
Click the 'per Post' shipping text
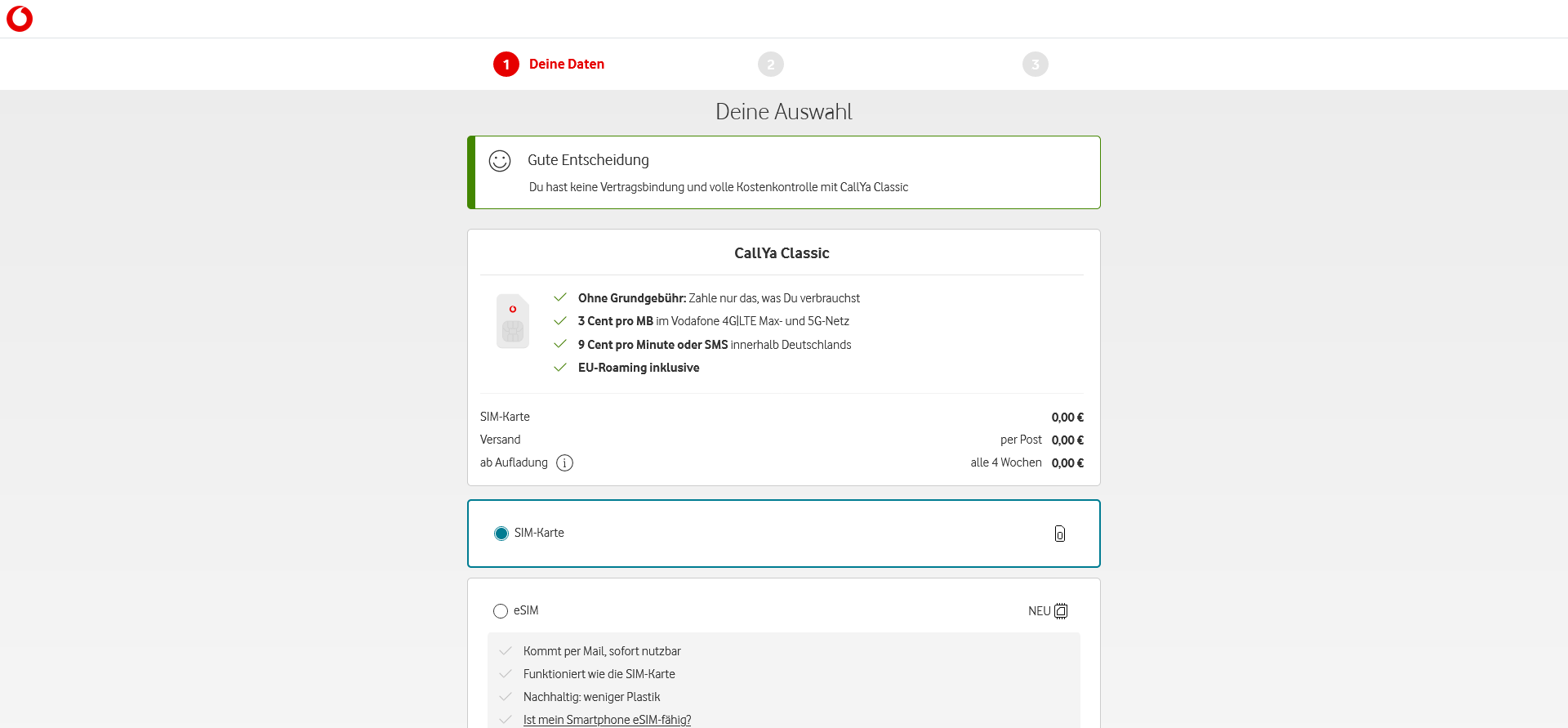1021,440
